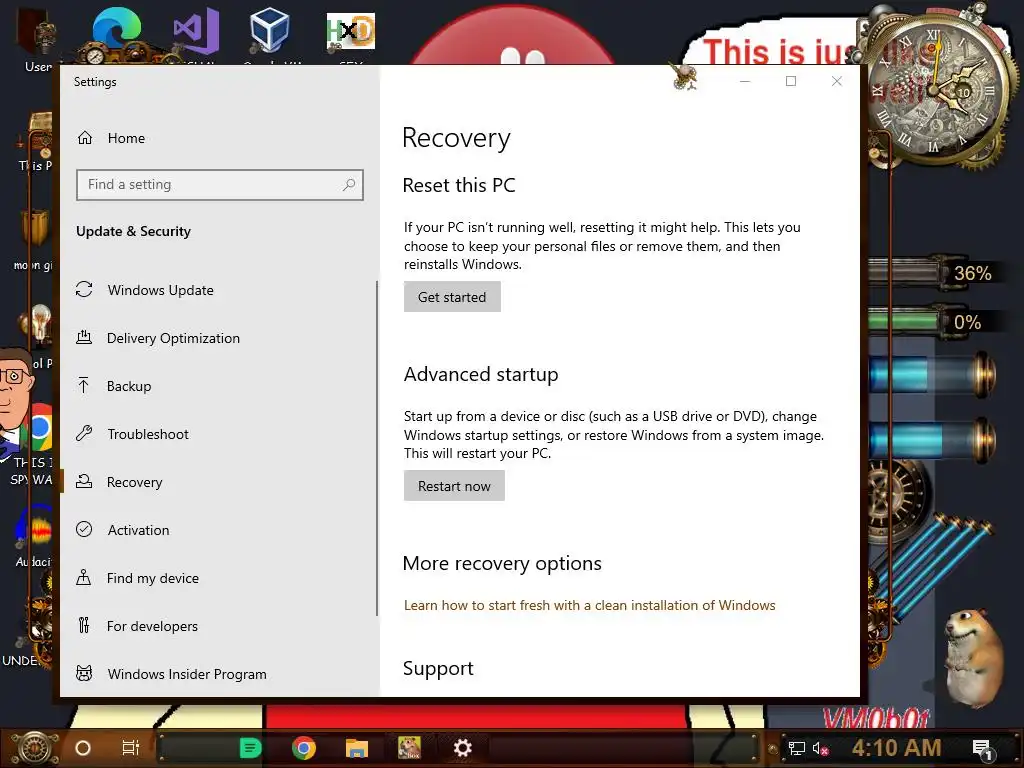The width and height of the screenshot is (1024, 768).
Task: Click the search magnifier in Find a setting
Action: (x=349, y=185)
